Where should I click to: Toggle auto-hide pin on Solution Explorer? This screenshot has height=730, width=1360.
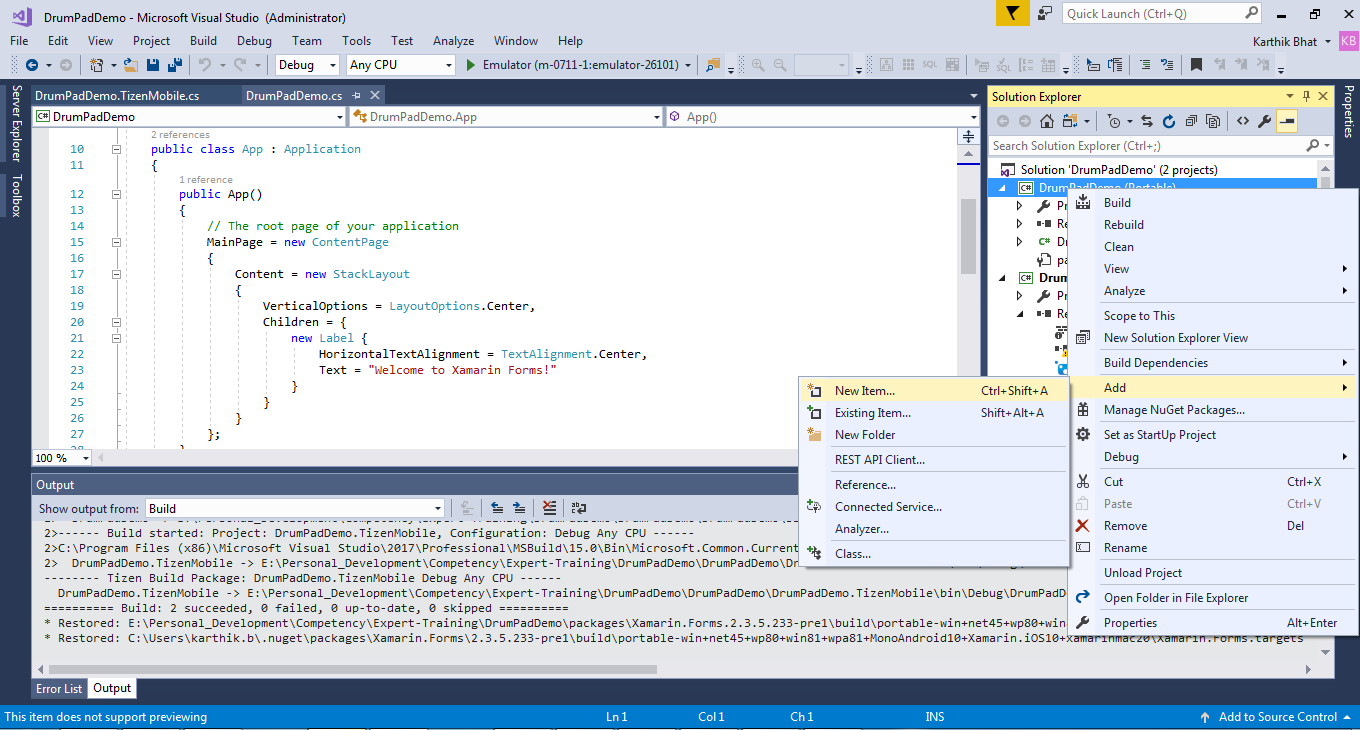click(x=1304, y=97)
